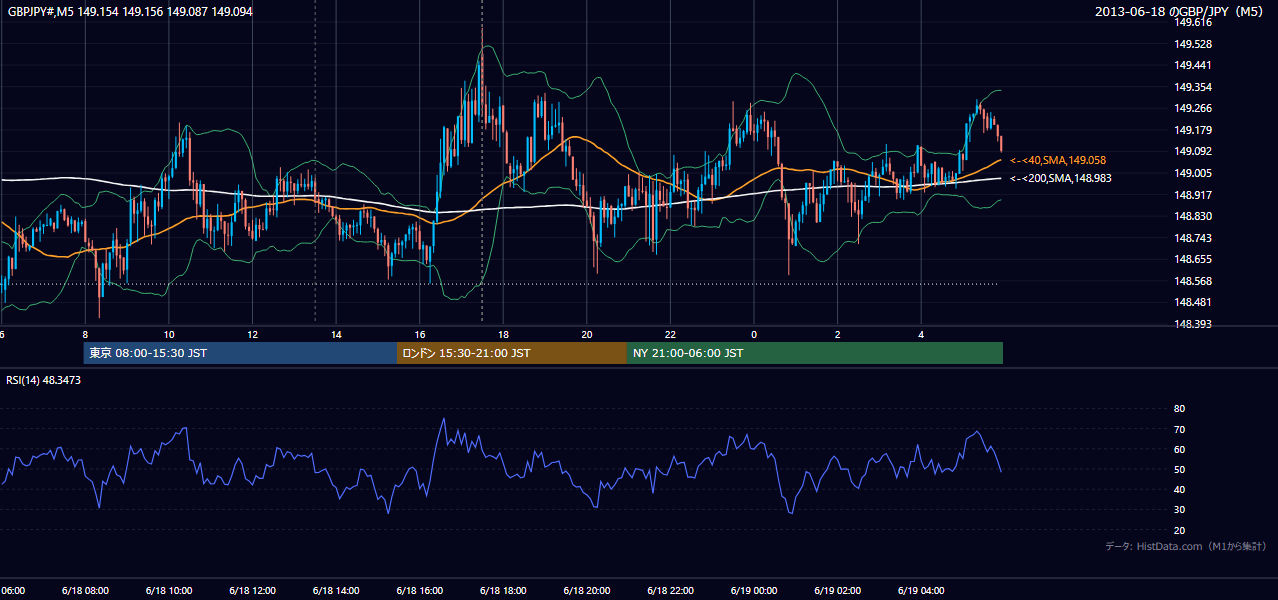Click the <-<200,SMA,148.983 white label
Screen dimensions: 1278x600
[x=1061, y=178]
